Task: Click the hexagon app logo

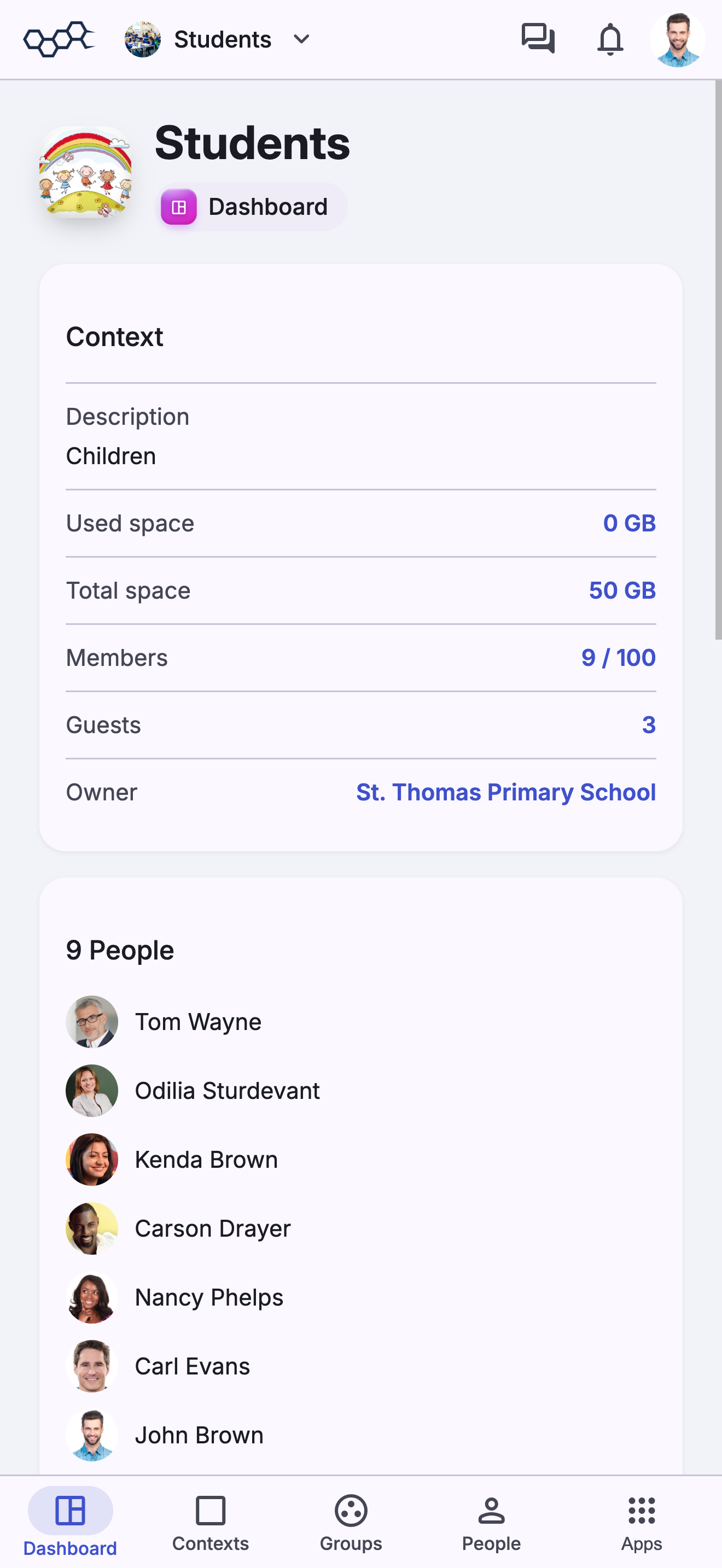Action: 59,39
